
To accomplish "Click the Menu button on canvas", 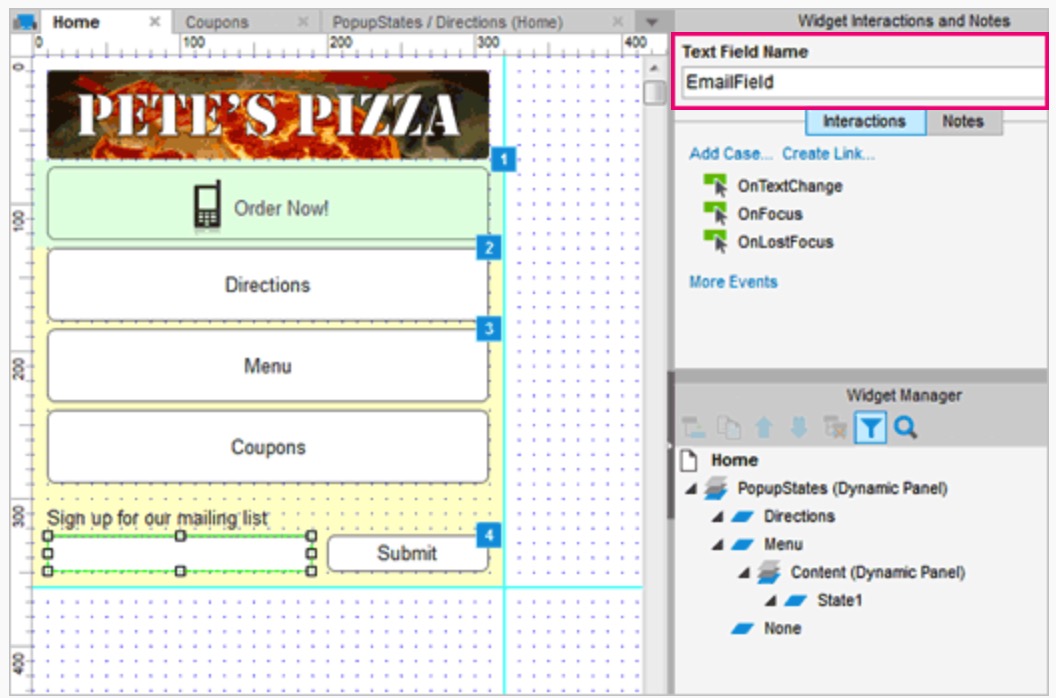I will 268,366.
